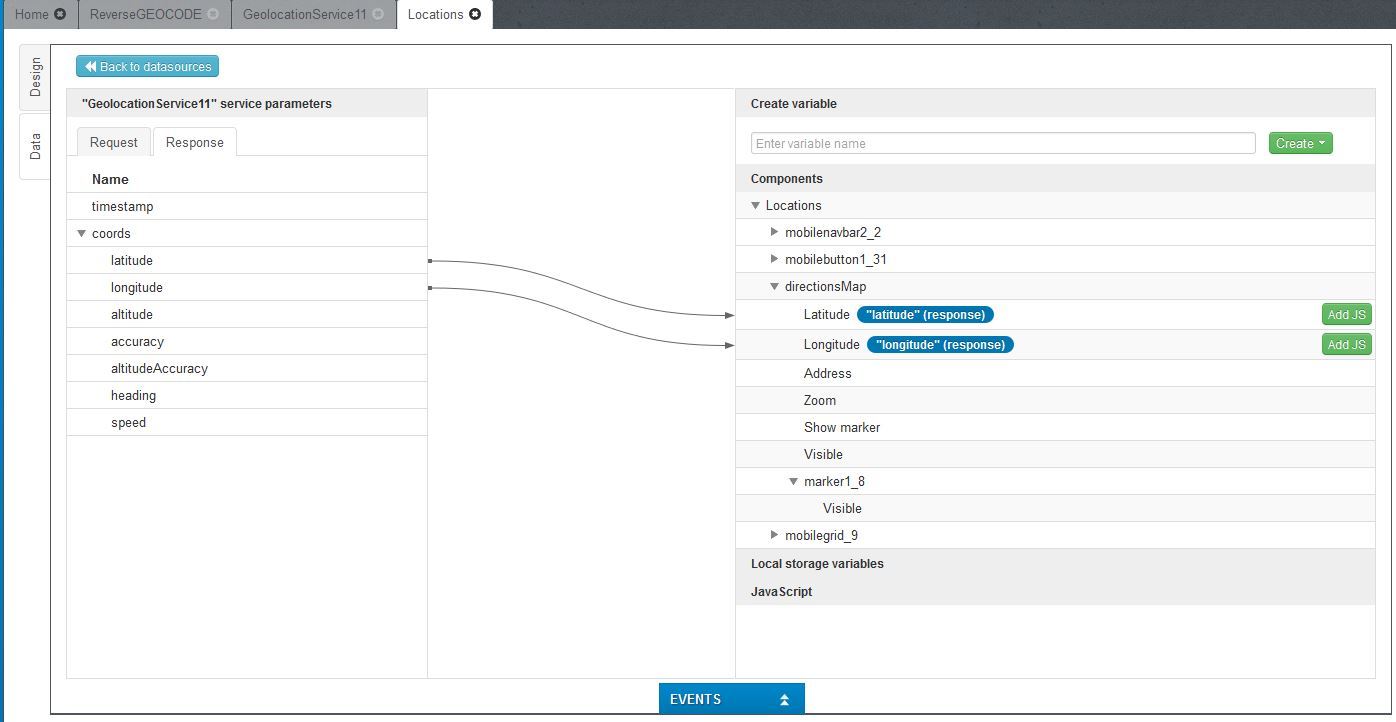Click the variable name input field
This screenshot has width=1396, height=722.
point(1002,143)
